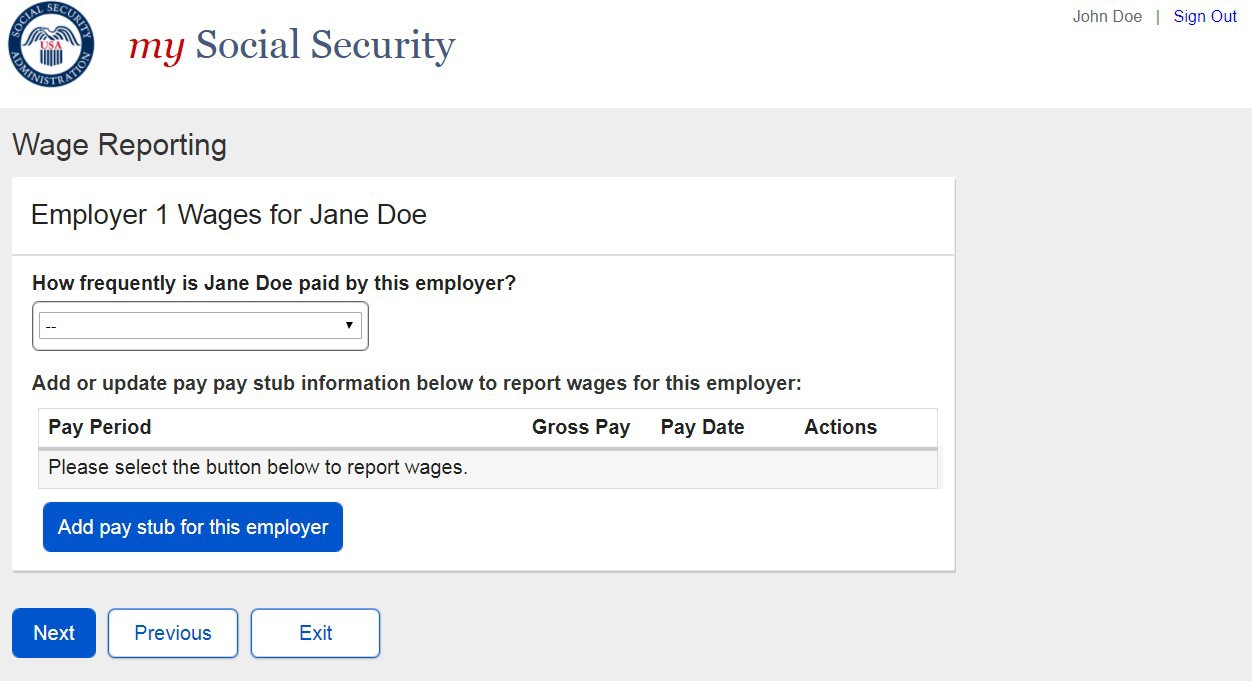Click the Pay Period column header
This screenshot has height=681, width=1252.
[100, 427]
